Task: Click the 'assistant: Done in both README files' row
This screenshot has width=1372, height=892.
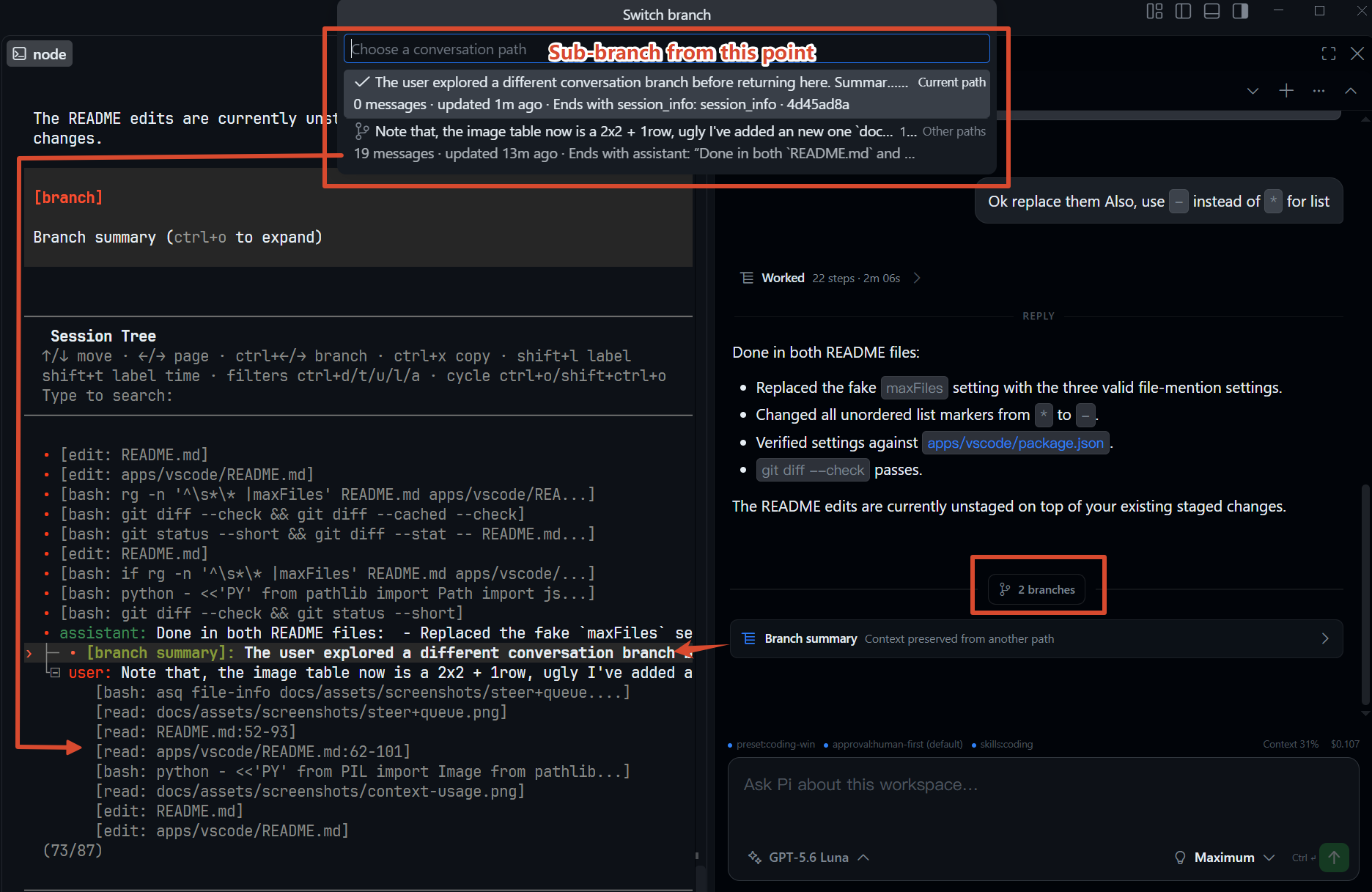Action: click(x=375, y=633)
